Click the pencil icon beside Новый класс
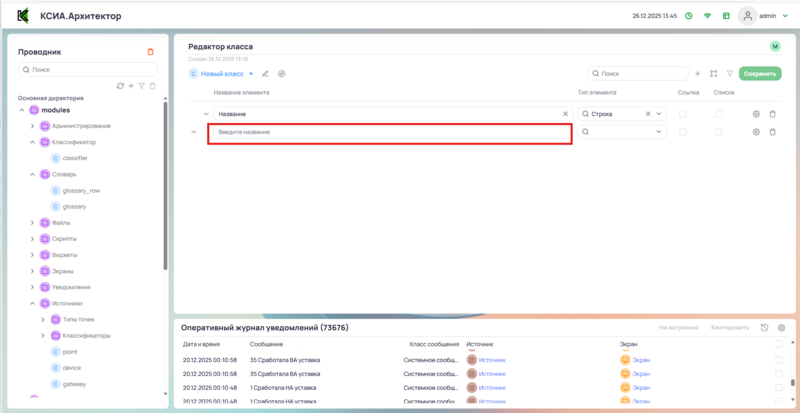This screenshot has width=800, height=413. click(x=265, y=73)
